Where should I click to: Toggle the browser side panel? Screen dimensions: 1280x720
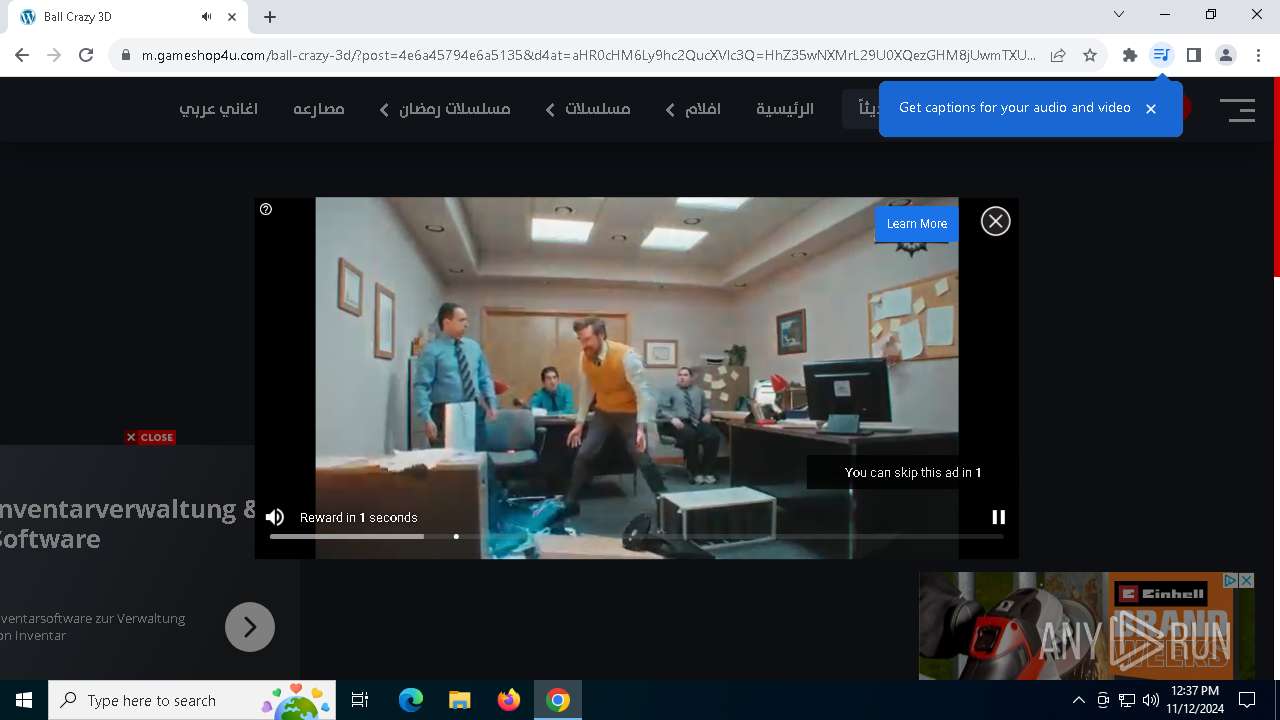click(1194, 55)
